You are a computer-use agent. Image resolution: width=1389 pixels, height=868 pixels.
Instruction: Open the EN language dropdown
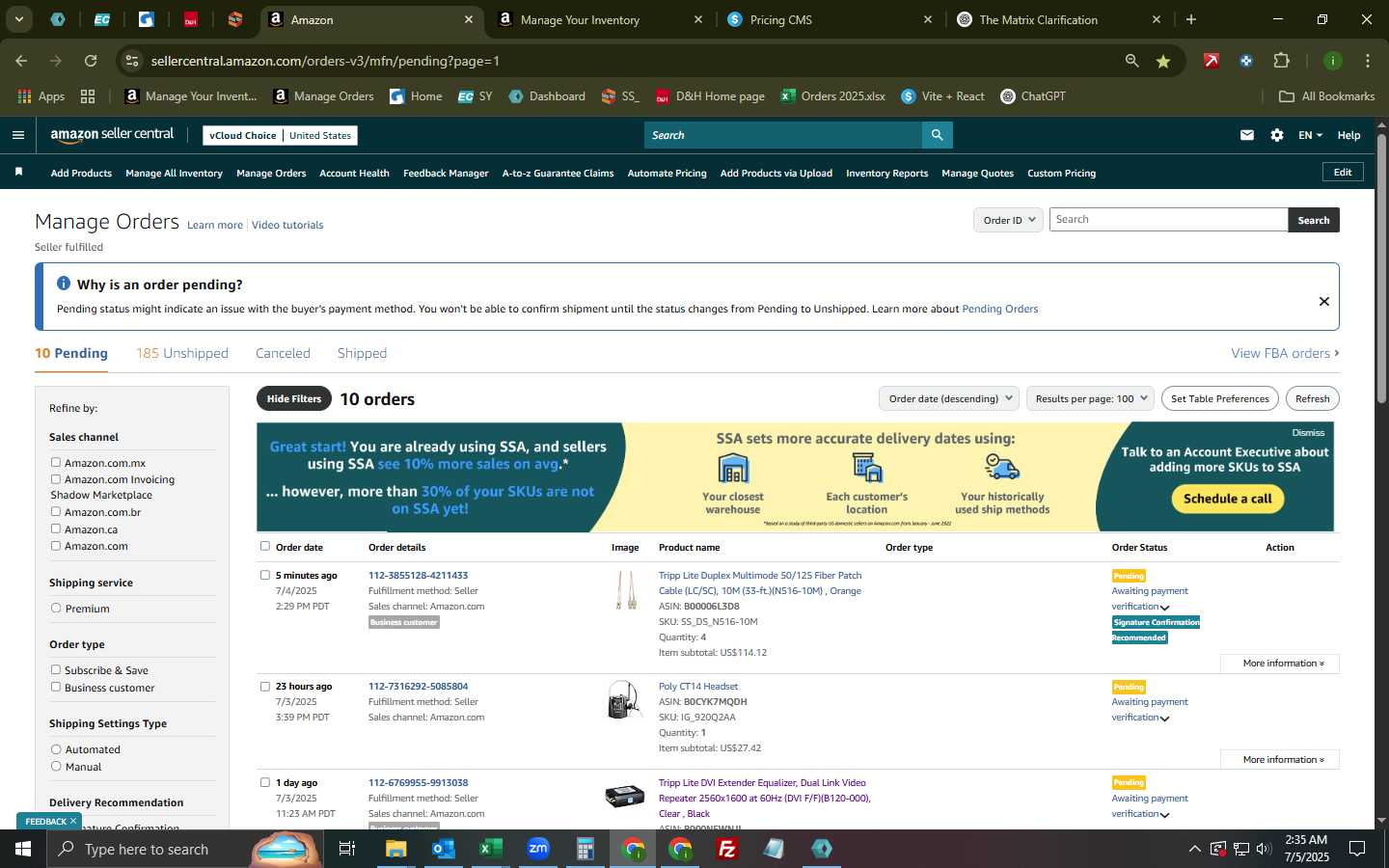coord(1310,135)
